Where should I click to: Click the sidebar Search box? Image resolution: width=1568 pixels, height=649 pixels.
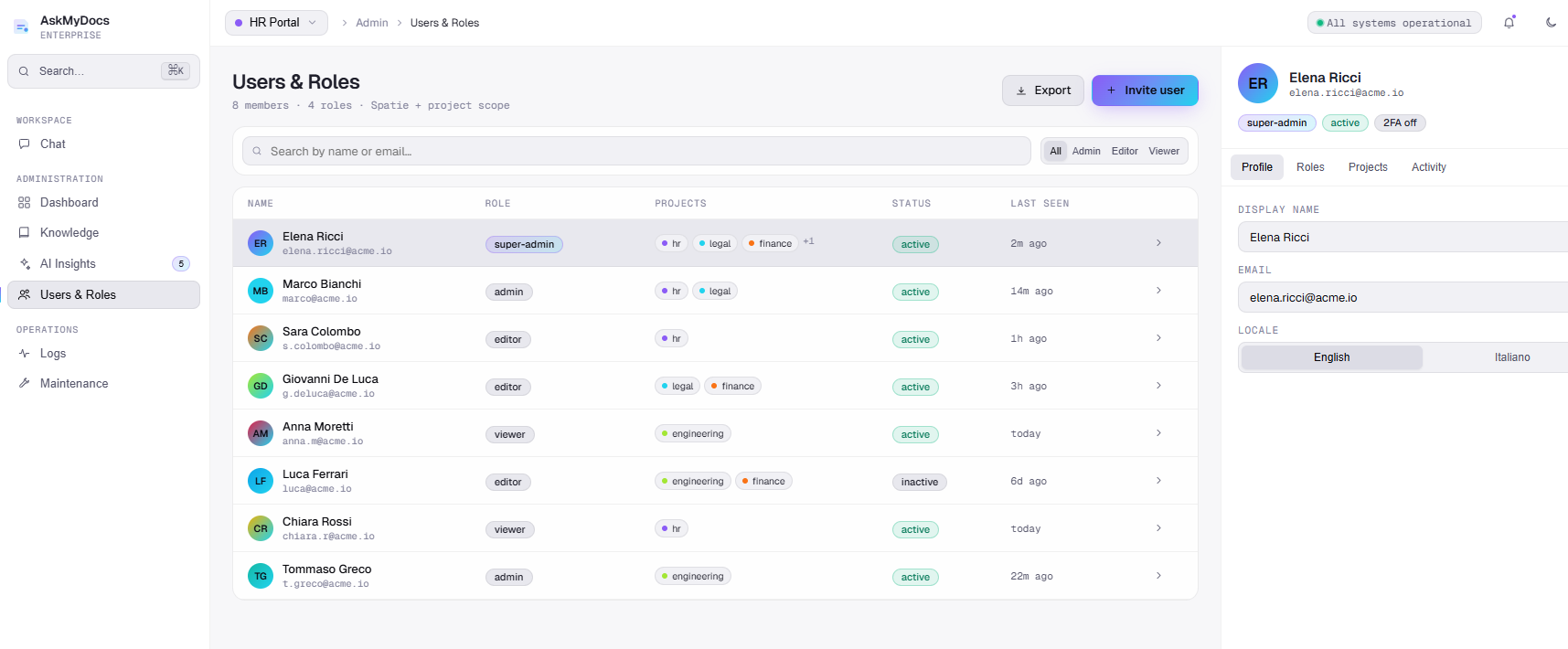(103, 71)
